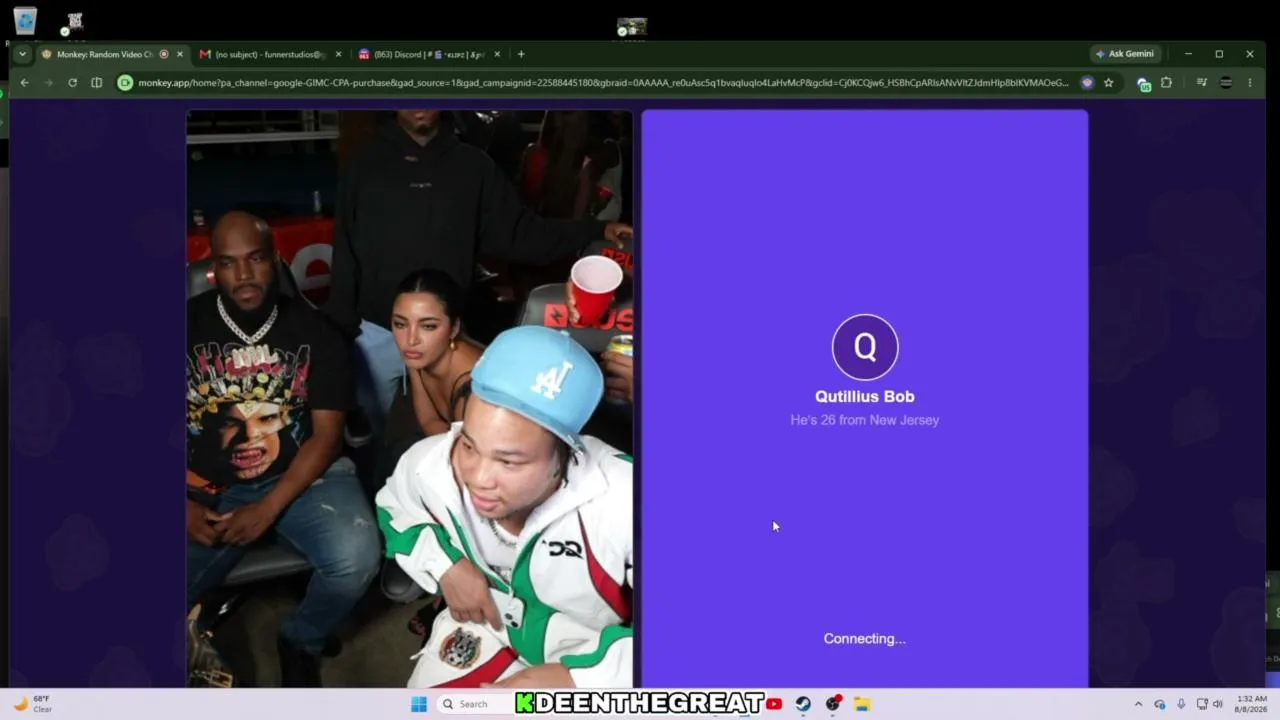
Task: Open File Explorer from the taskbar
Action: point(862,704)
